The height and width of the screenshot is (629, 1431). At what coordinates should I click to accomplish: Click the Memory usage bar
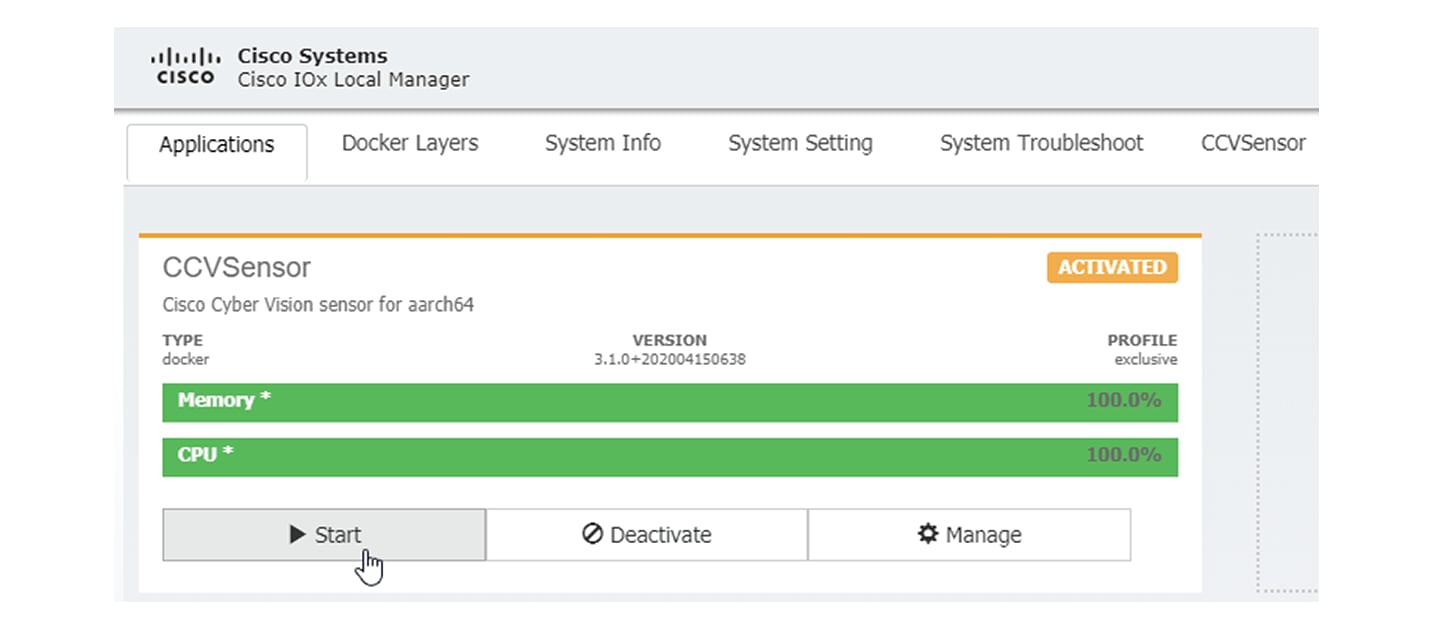(x=670, y=401)
